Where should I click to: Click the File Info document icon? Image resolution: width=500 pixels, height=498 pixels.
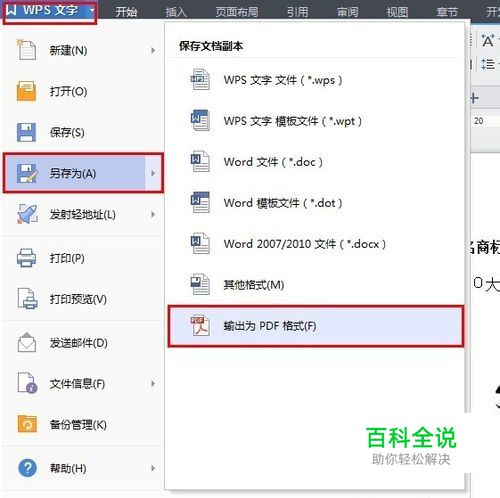point(27,383)
